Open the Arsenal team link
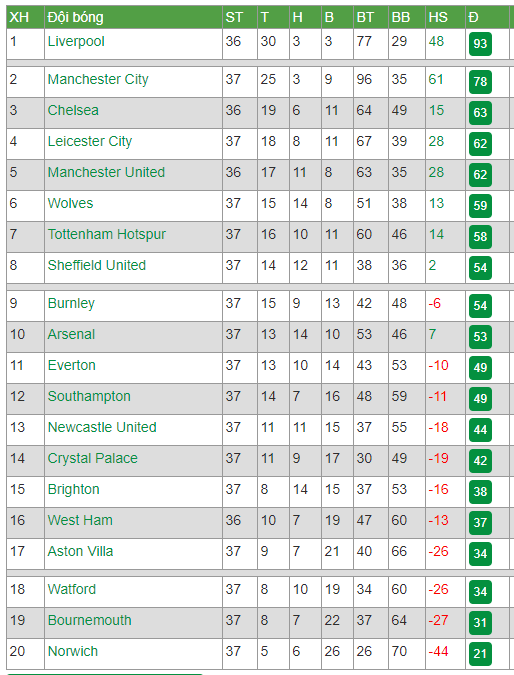This screenshot has height=675, width=514. coord(71,334)
